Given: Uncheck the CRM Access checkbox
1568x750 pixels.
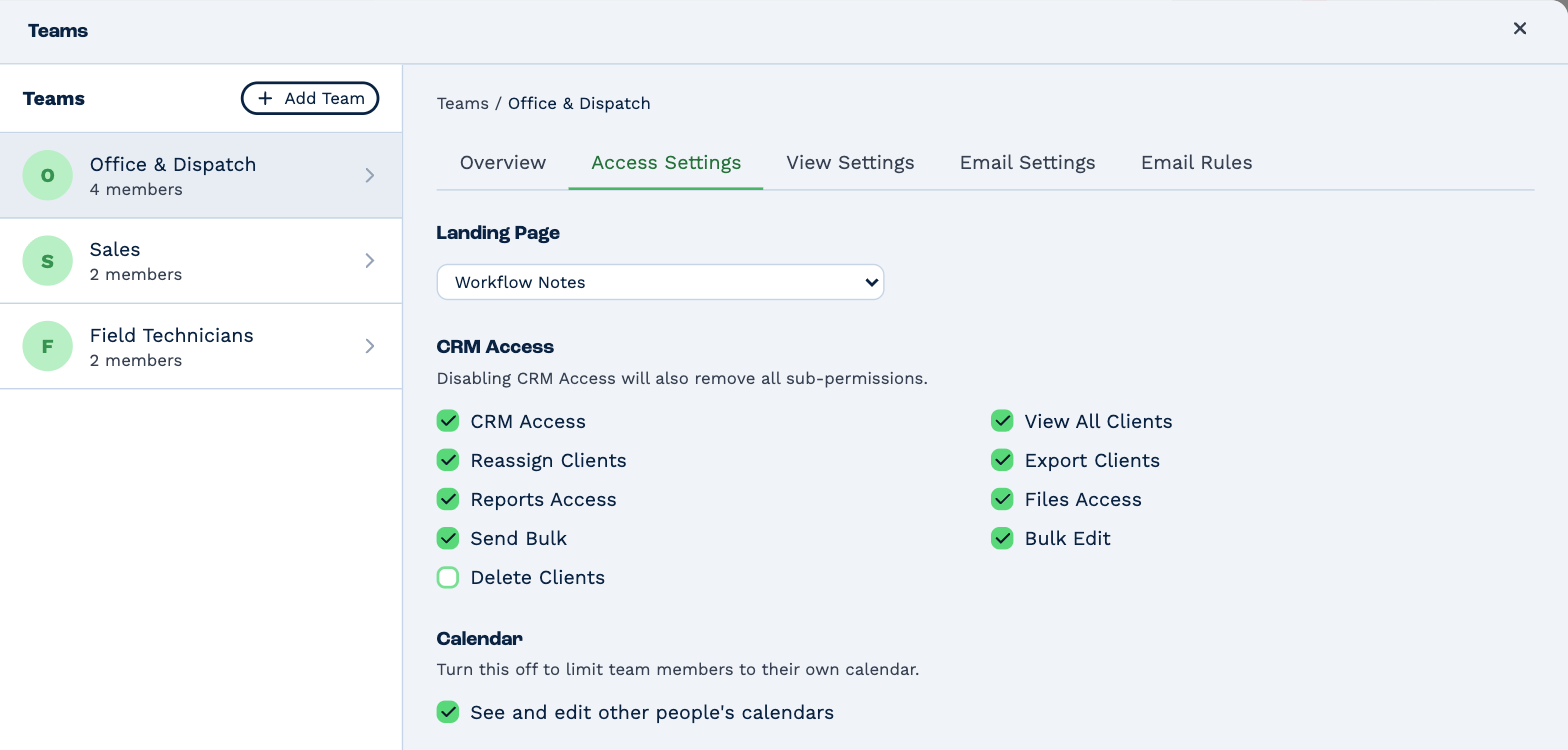Looking at the screenshot, I should tap(448, 421).
